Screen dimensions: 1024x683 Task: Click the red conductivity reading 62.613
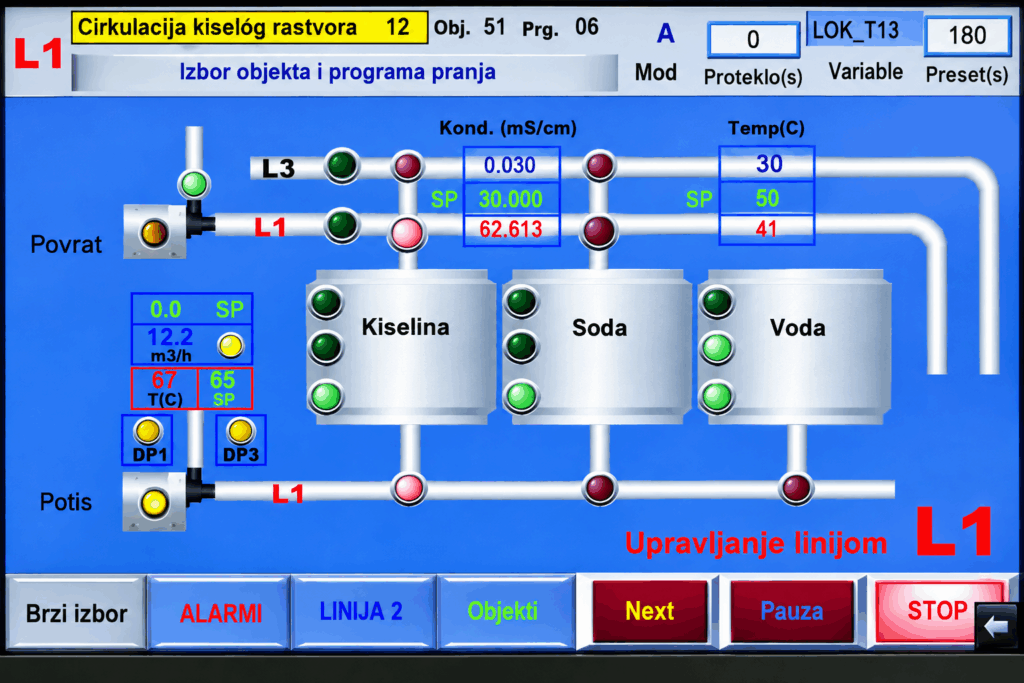pos(511,230)
